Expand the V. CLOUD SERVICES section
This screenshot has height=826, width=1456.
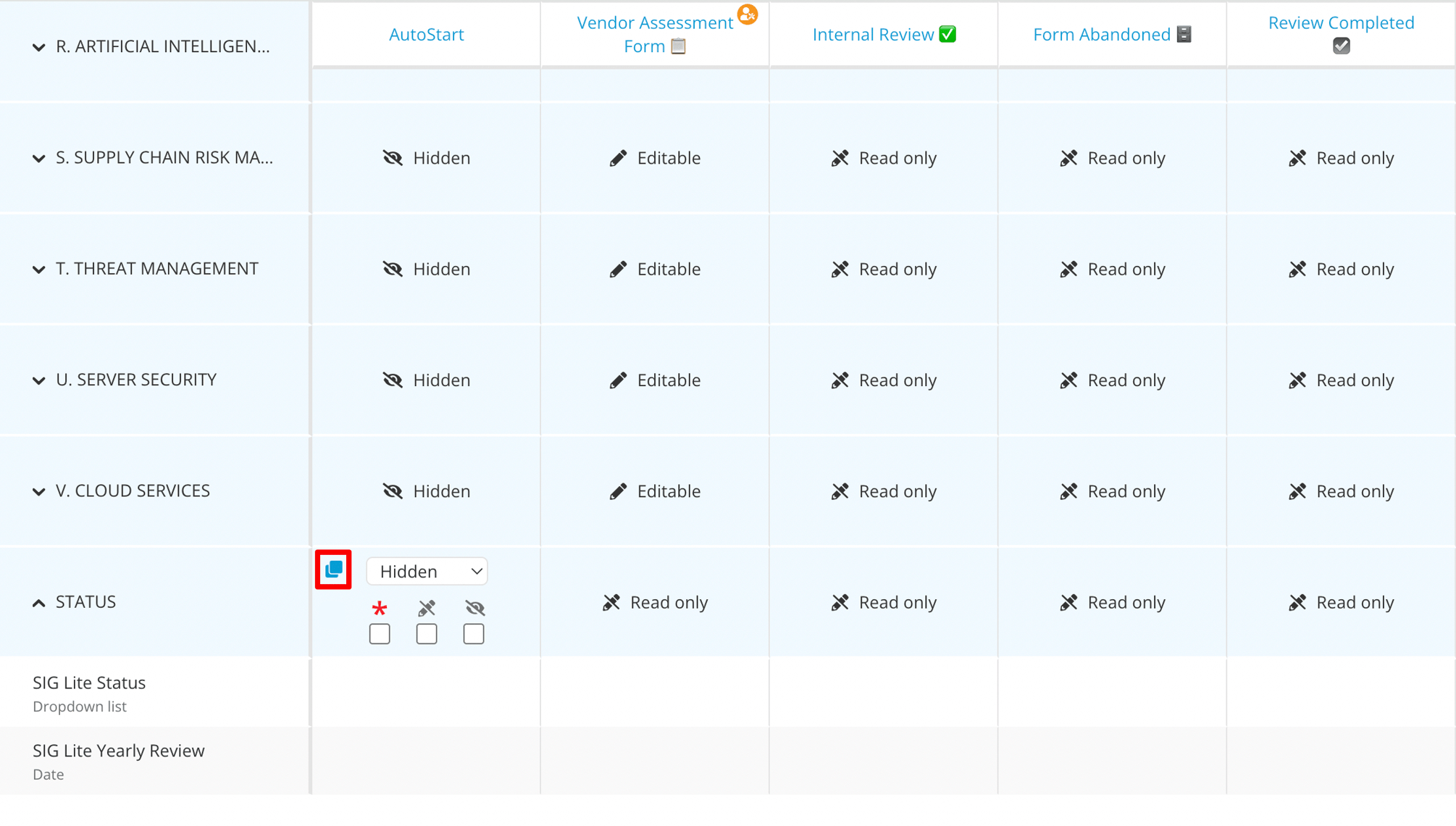[38, 492]
